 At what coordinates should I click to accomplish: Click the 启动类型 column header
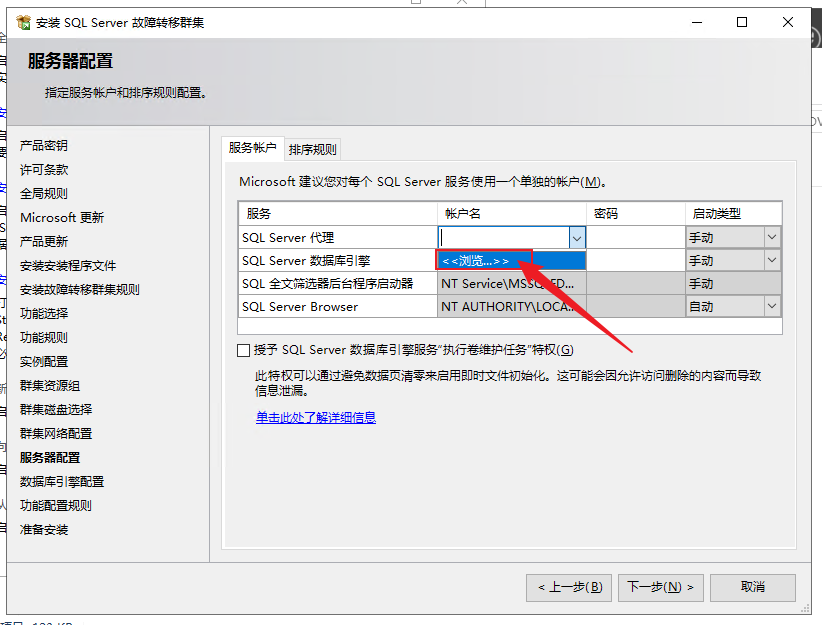(x=733, y=214)
